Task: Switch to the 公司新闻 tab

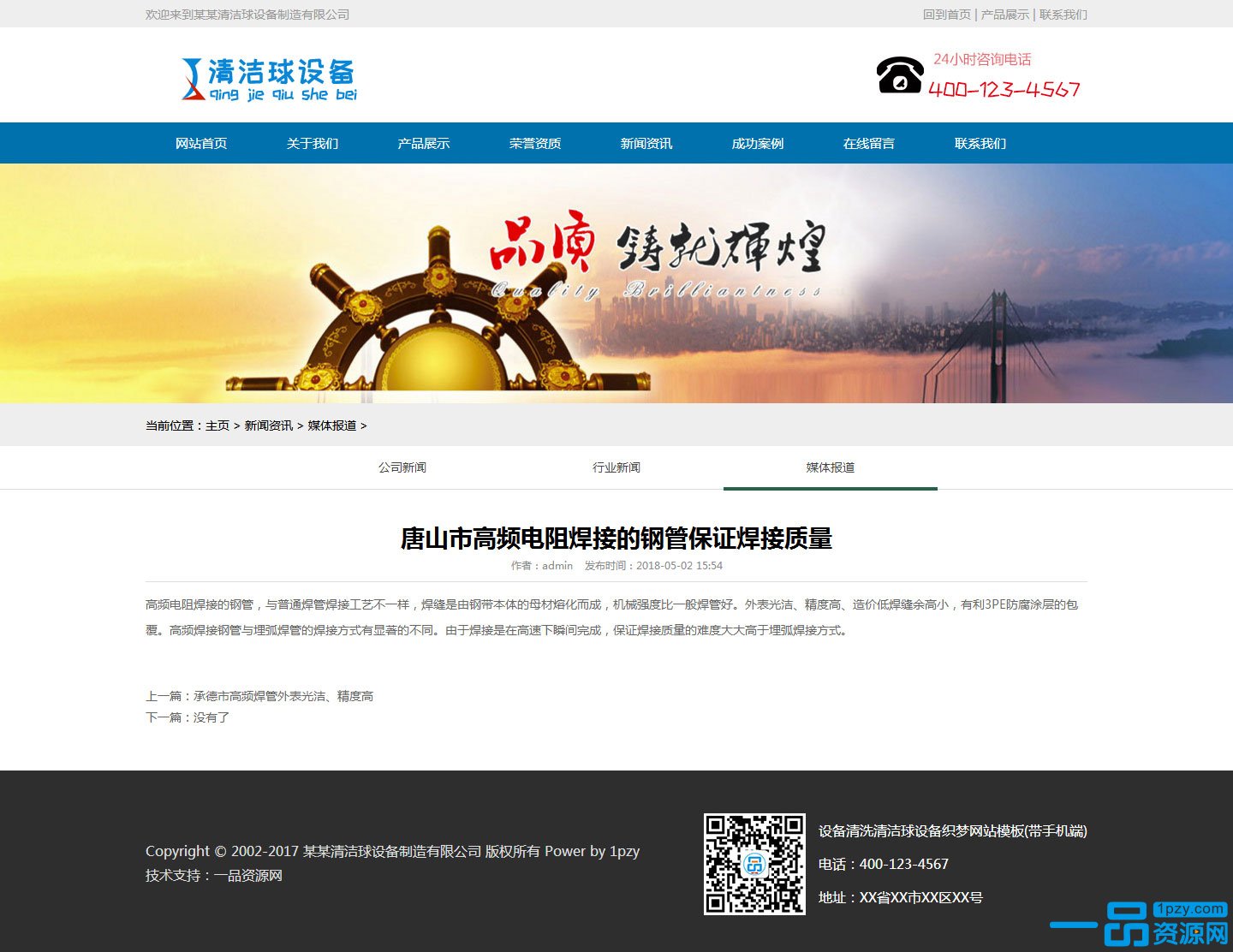Action: point(402,467)
